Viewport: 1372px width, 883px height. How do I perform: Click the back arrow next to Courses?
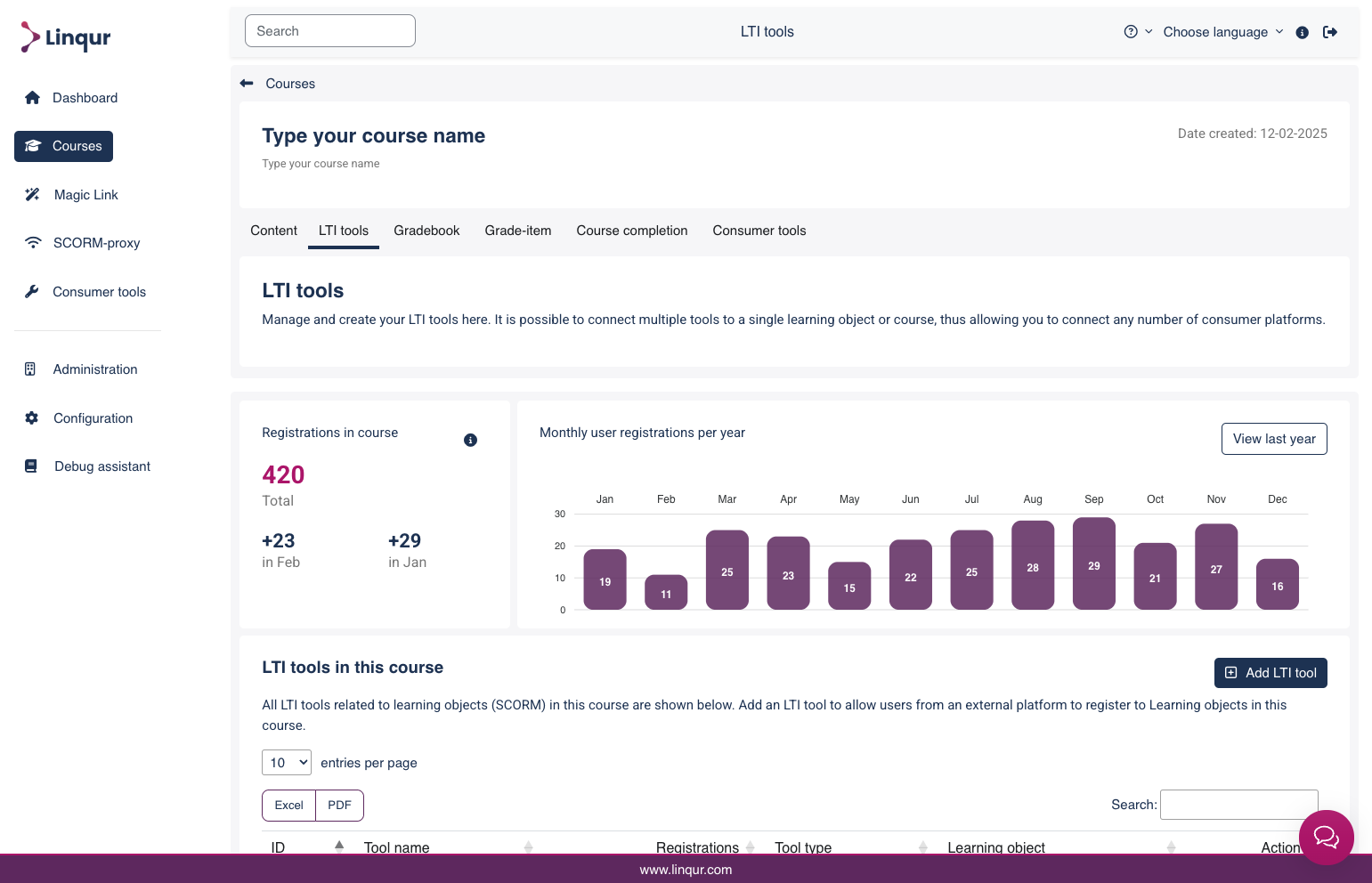click(x=247, y=84)
